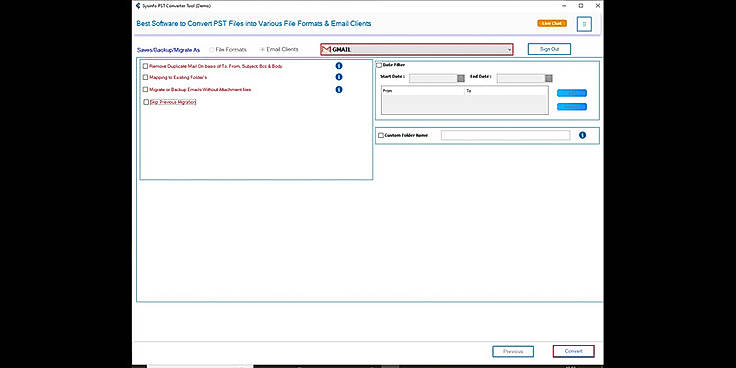This screenshot has width=736, height=368.
Task: Click info icon for Migrate Without Attachment
Action: [339, 89]
